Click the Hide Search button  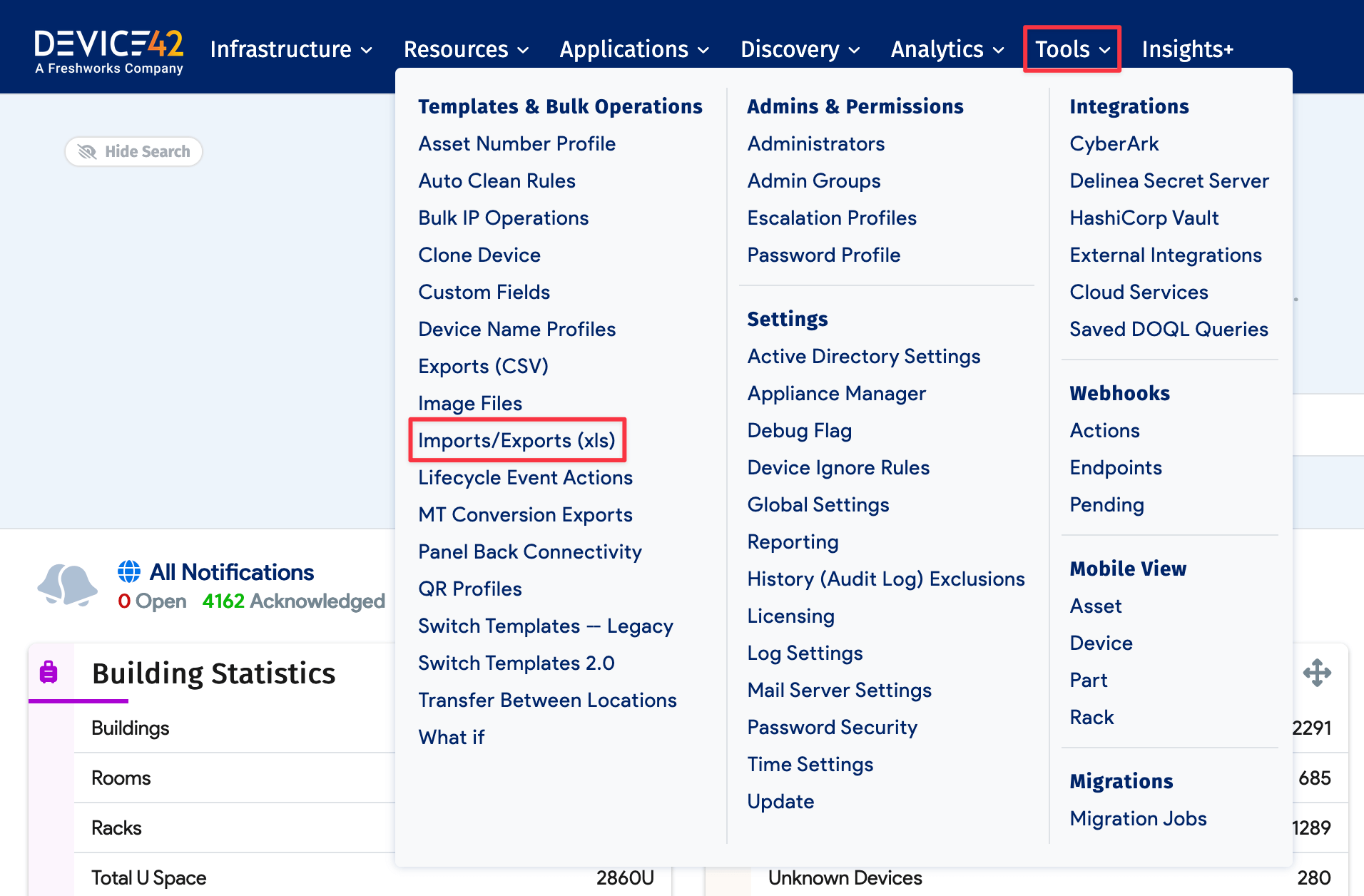tap(133, 151)
